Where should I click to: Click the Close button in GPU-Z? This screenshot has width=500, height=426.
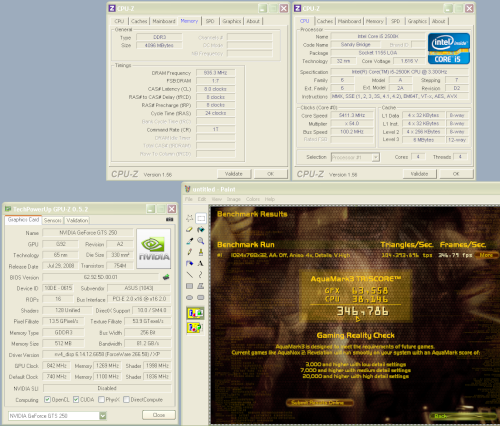159,415
